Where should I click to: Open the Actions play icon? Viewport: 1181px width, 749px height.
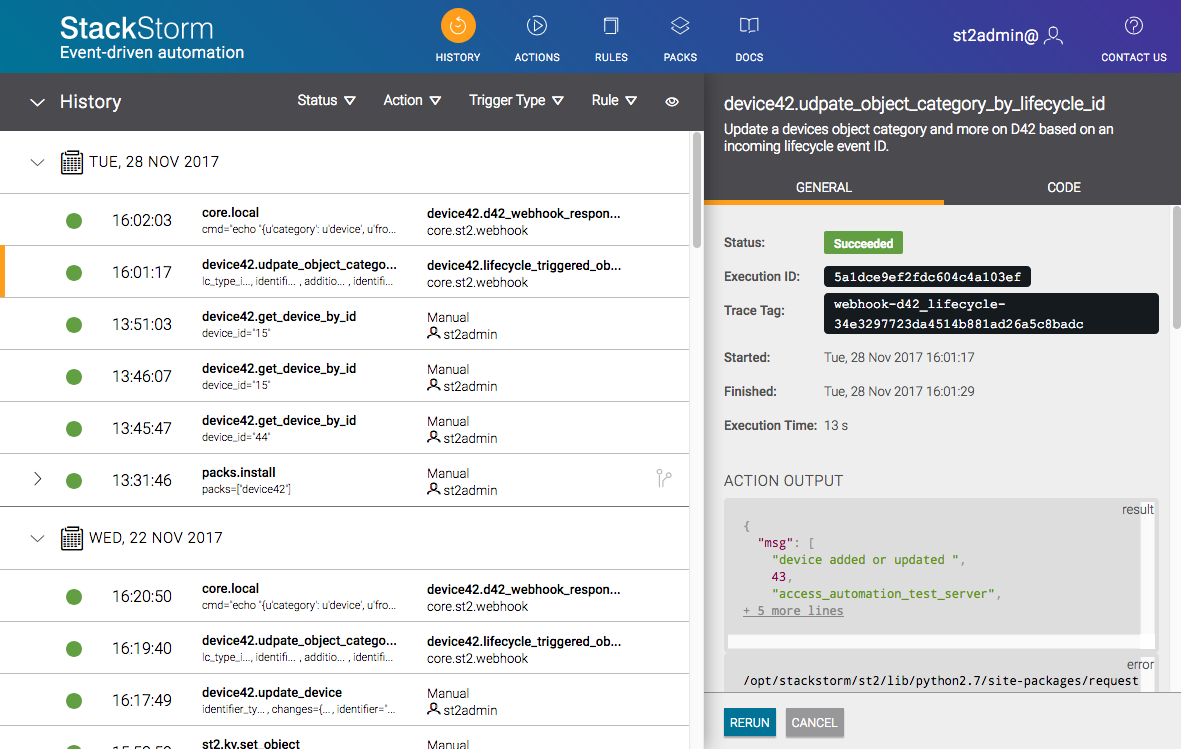tap(536, 26)
